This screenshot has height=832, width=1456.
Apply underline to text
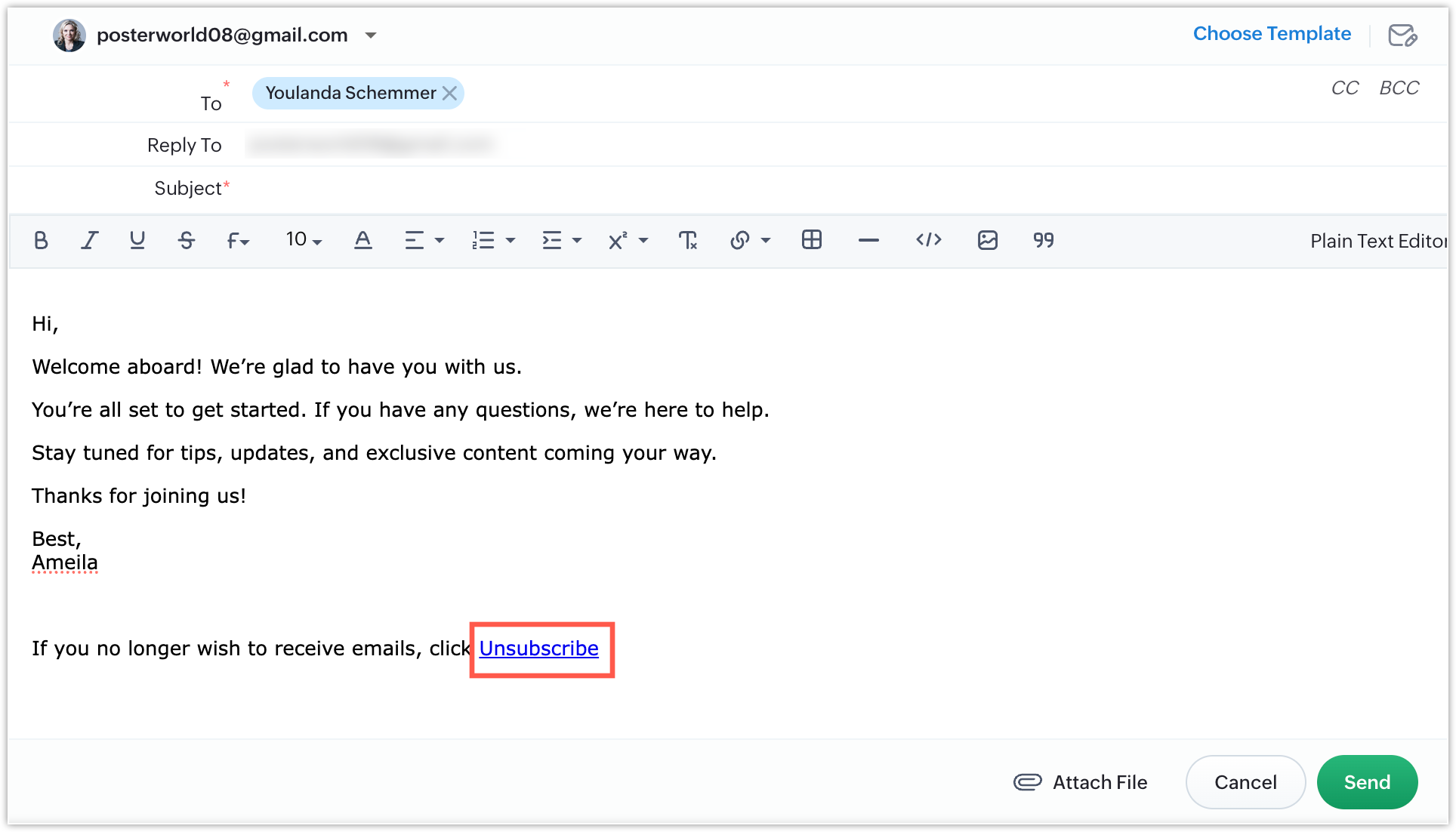coord(137,240)
